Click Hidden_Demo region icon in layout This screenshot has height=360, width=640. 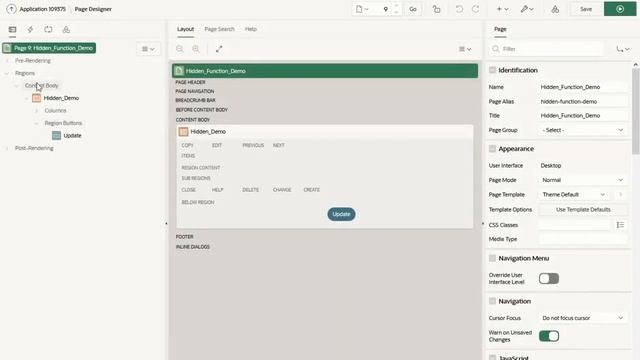183,131
